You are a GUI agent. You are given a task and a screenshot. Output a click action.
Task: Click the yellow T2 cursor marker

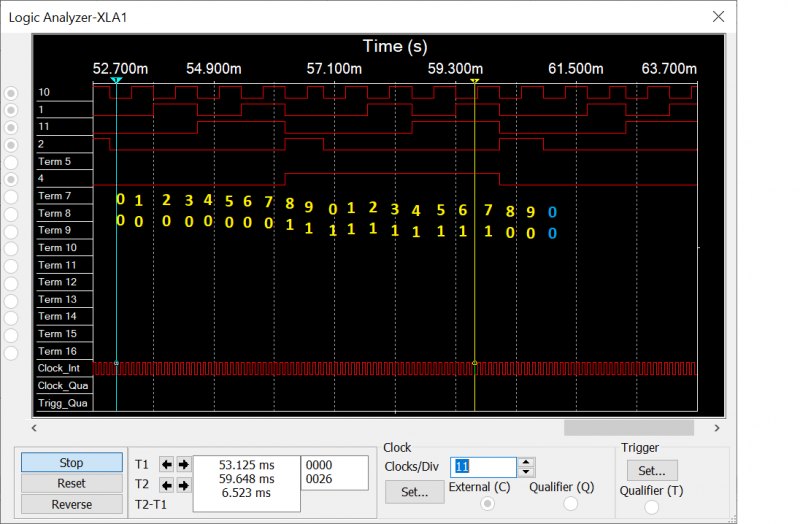pyautogui.click(x=475, y=81)
